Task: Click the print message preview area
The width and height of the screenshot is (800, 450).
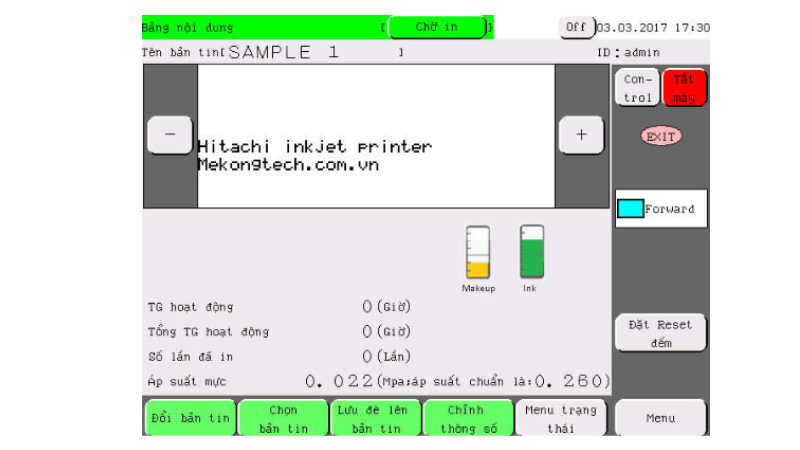Action: click(376, 136)
